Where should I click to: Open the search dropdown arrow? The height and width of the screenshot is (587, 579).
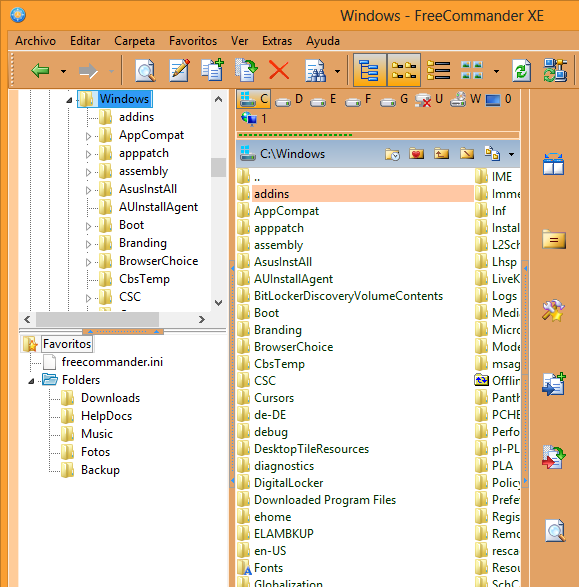click(337, 71)
